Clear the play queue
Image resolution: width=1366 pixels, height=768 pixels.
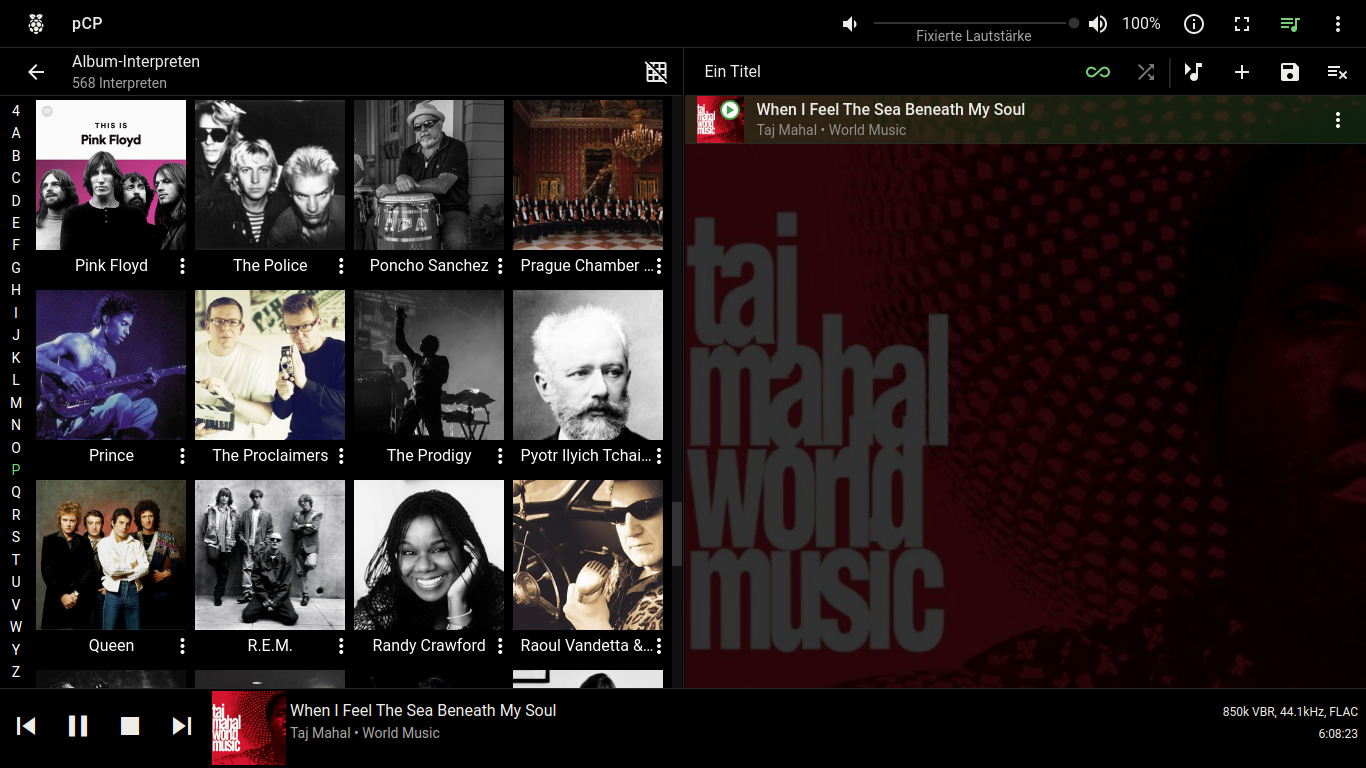pyautogui.click(x=1337, y=72)
